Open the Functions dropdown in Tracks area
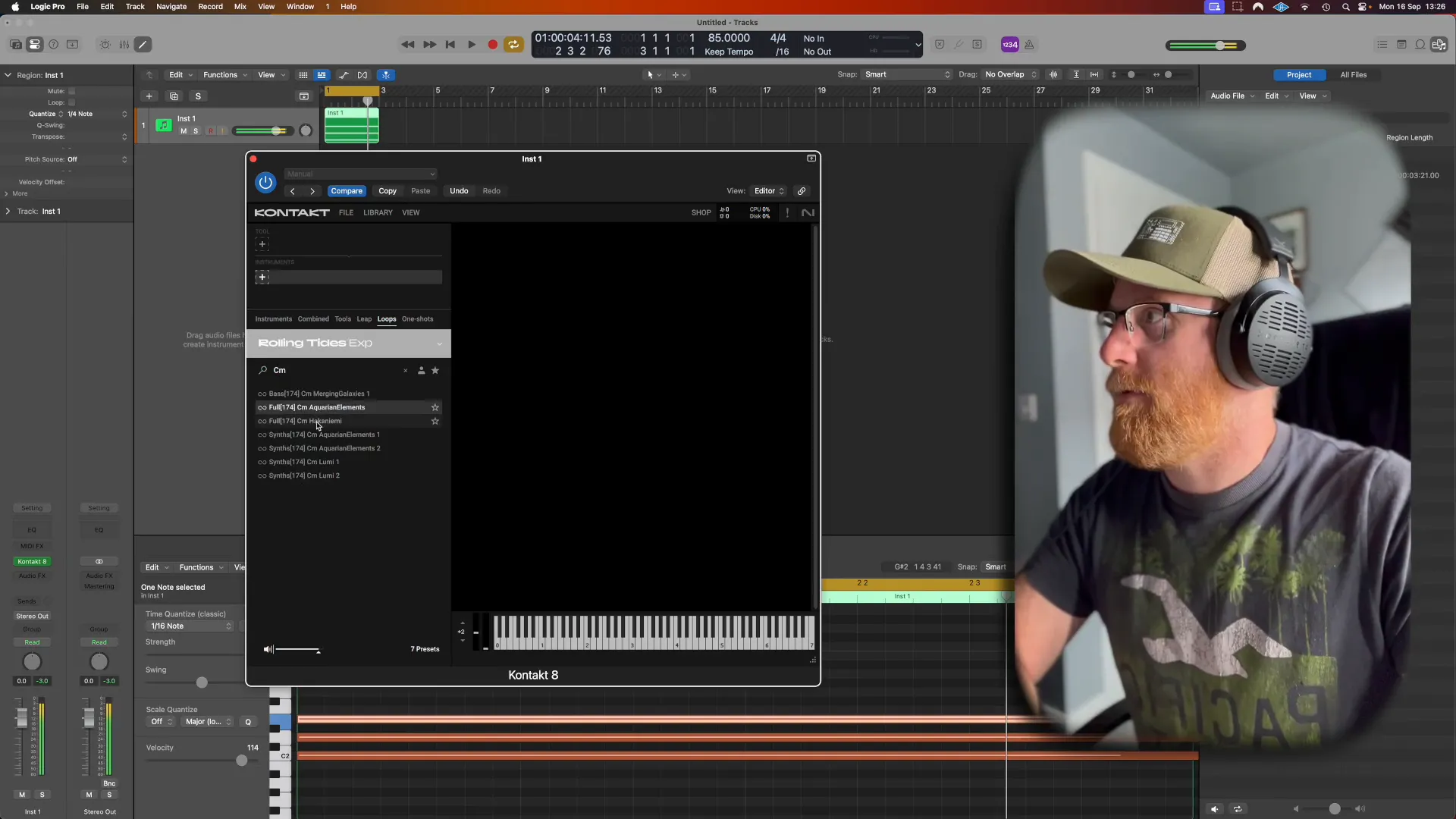Viewport: 1456px width, 819px height. click(225, 75)
